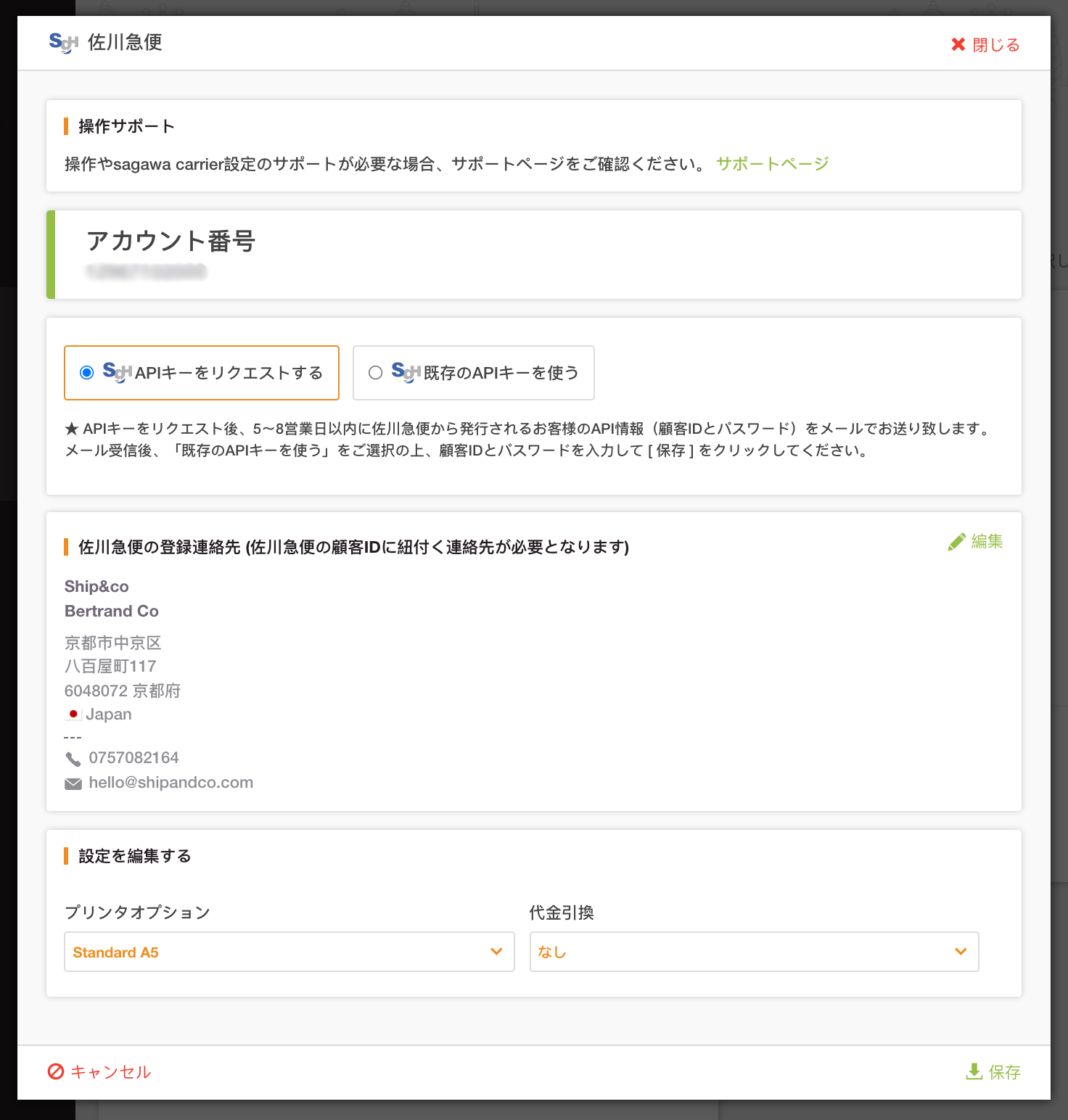Click the 保存 button

tap(993, 1072)
